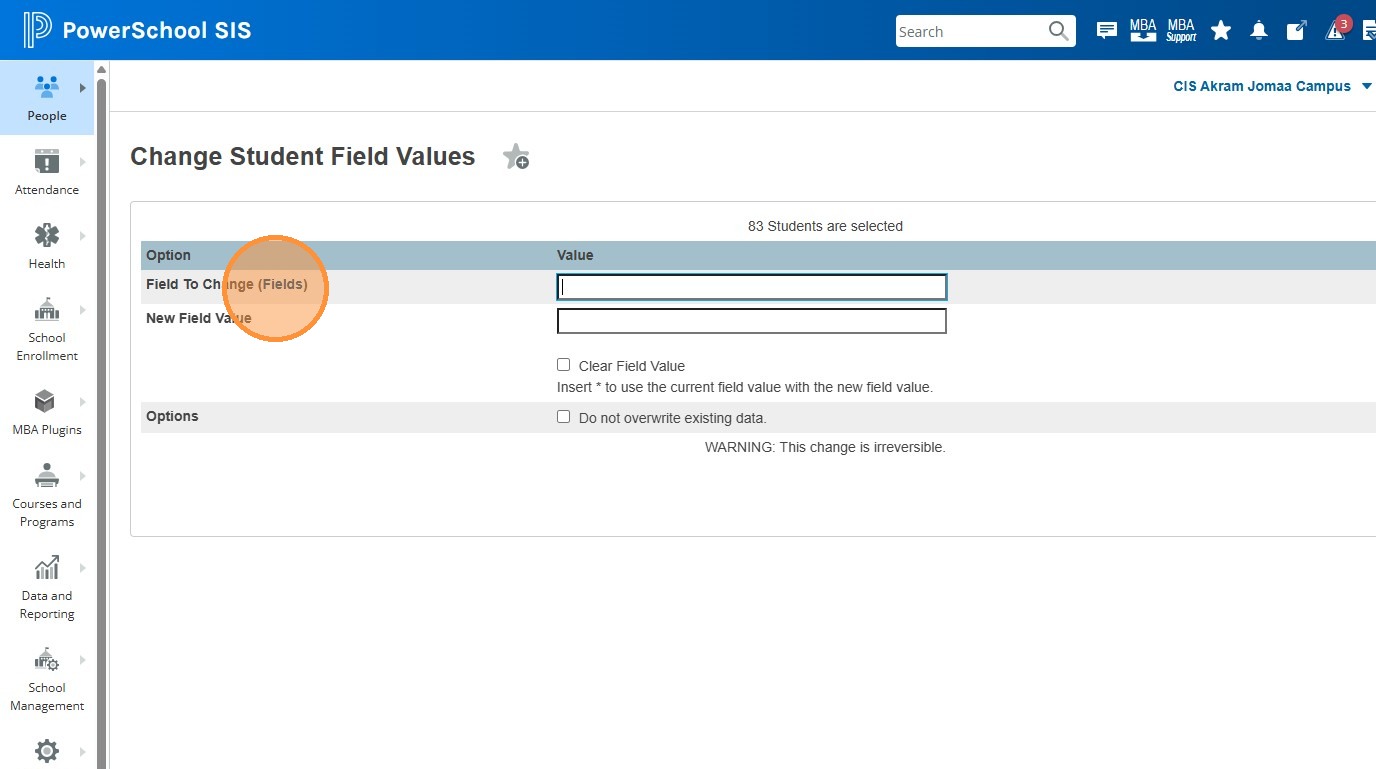
Task: Click the MBA download icon
Action: click(x=1143, y=31)
